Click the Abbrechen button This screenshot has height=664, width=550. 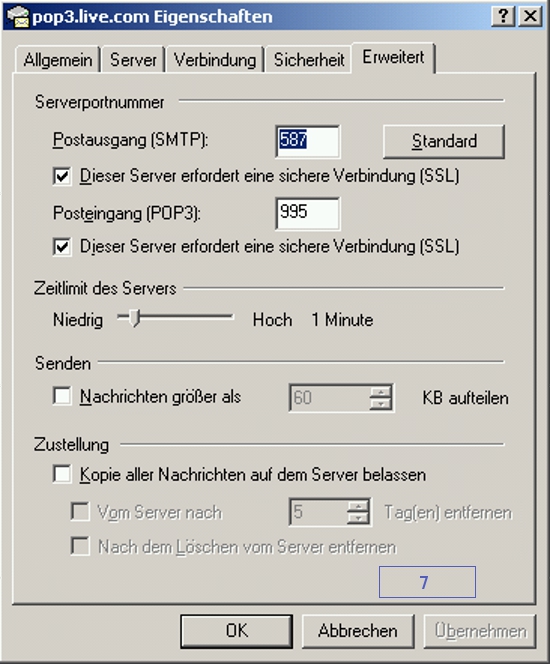pyautogui.click(x=358, y=631)
